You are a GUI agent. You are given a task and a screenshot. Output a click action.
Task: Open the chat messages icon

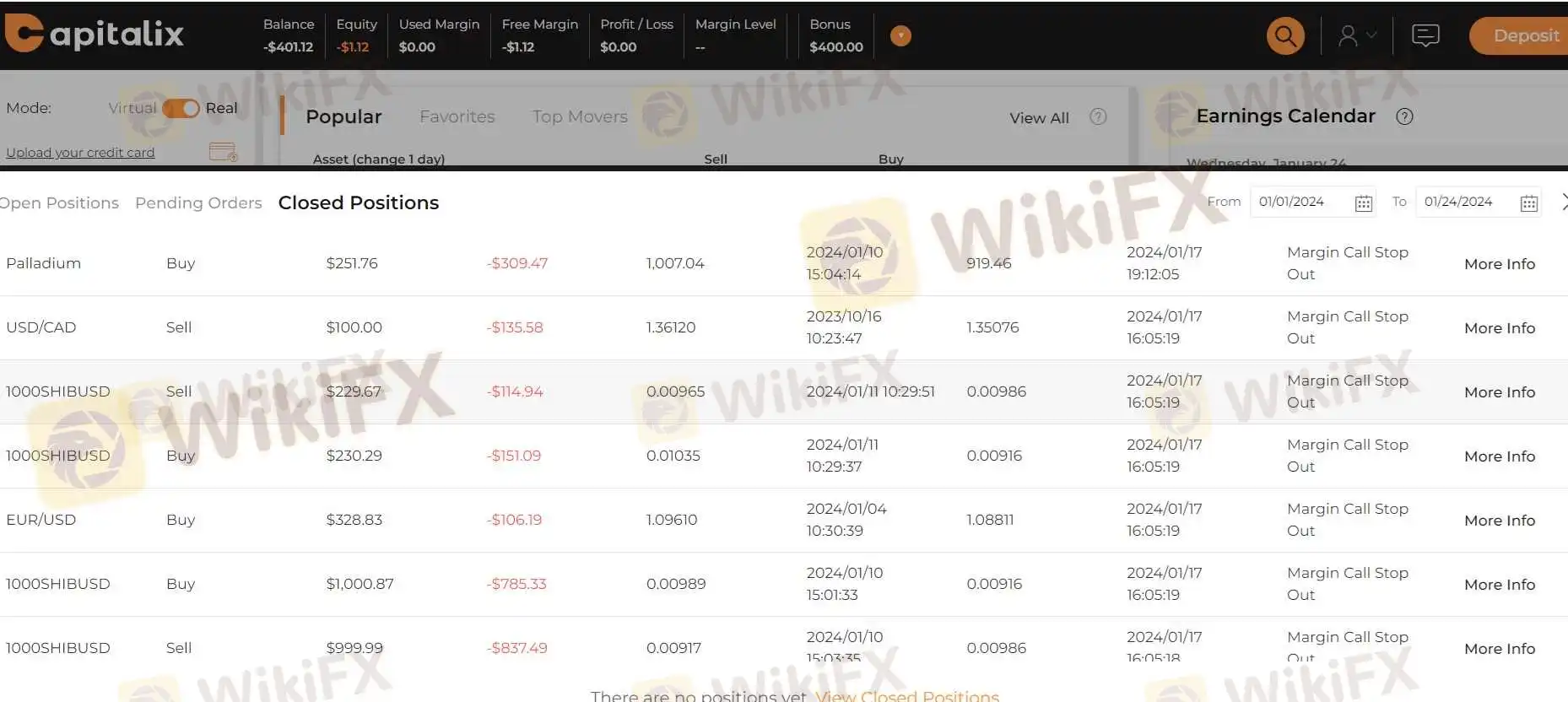1425,35
